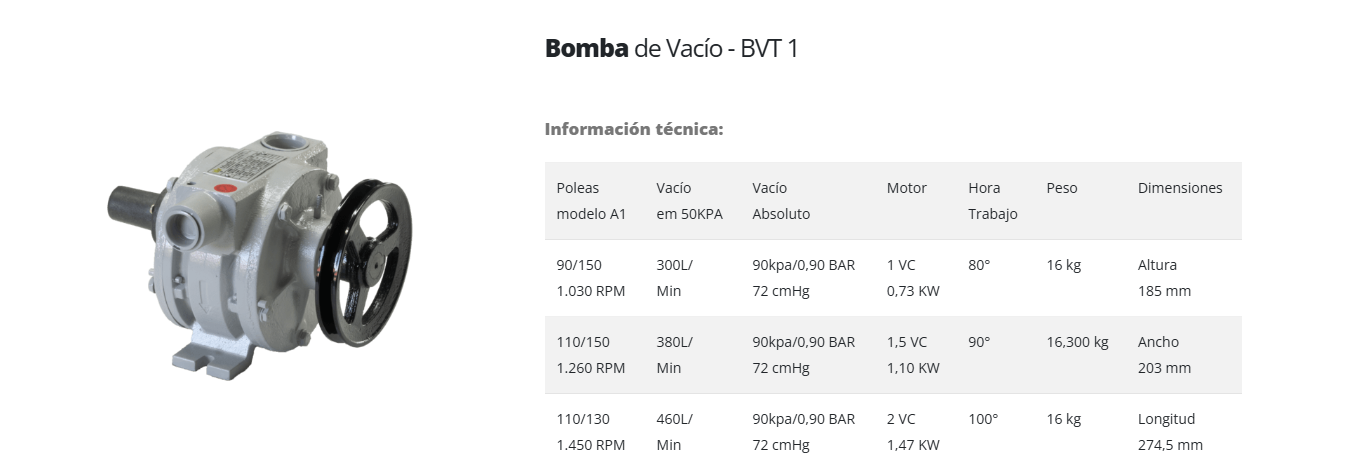Click the 1 VC 0,73 KW motor cell

point(913,278)
